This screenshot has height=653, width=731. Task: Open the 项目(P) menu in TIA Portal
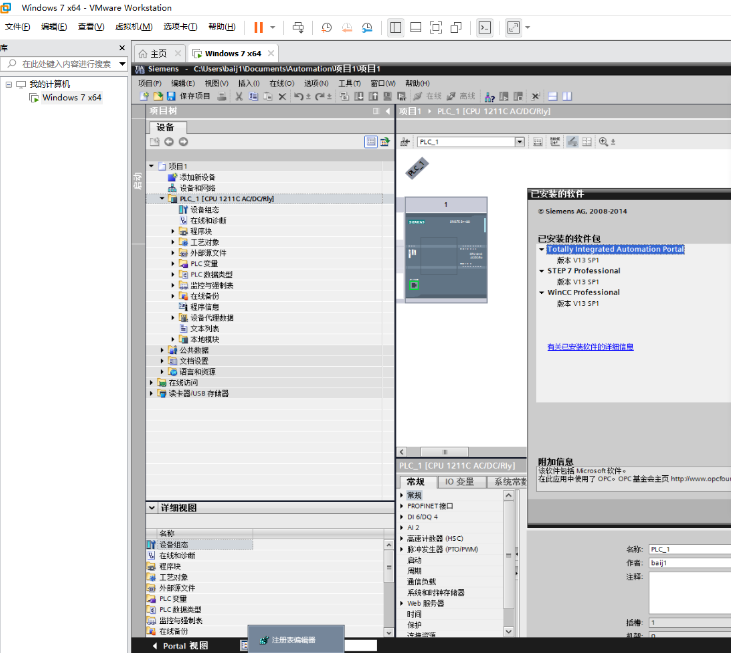coord(150,83)
